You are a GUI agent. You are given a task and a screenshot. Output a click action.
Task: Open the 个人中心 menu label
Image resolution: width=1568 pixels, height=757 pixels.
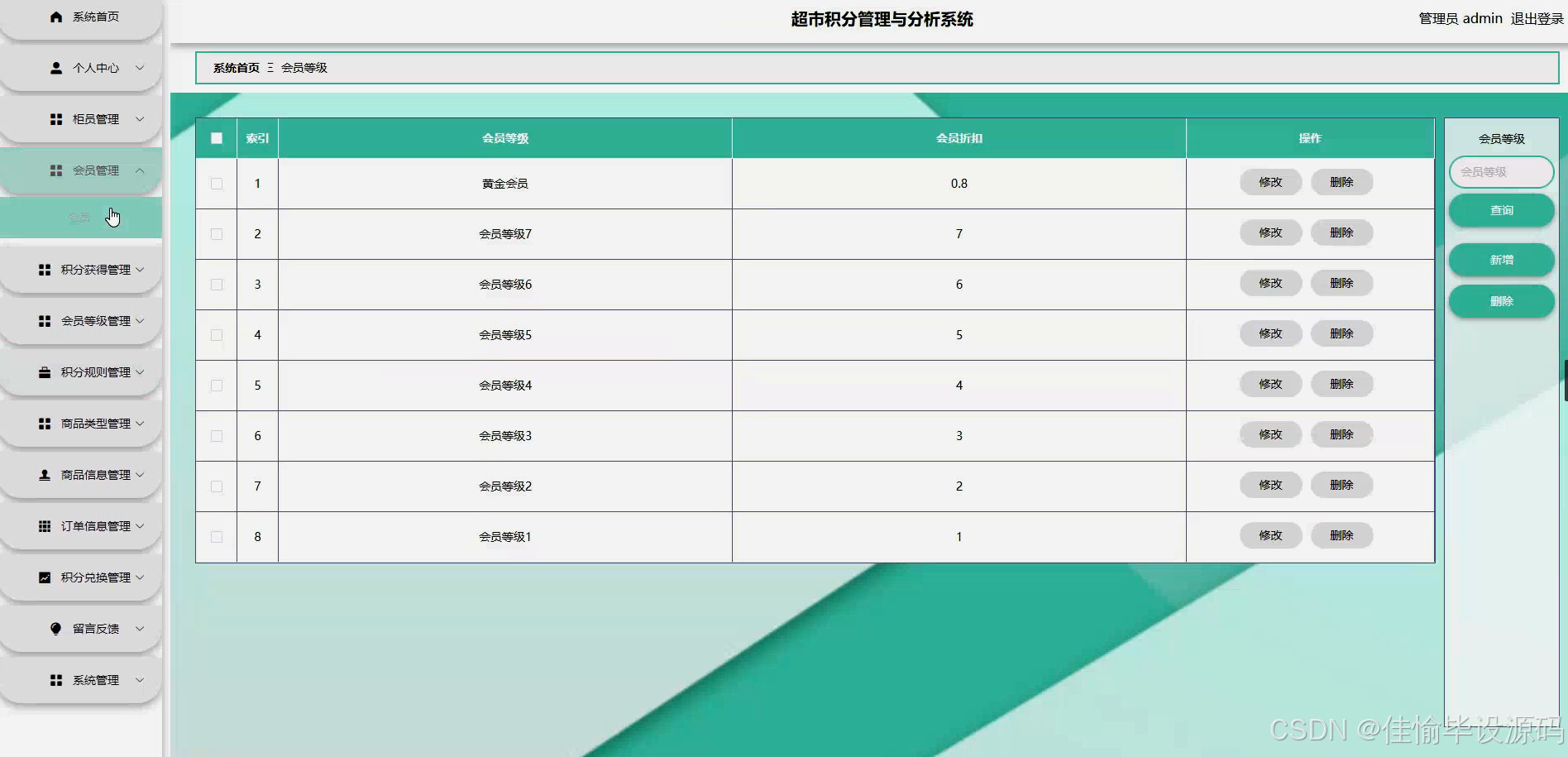(96, 68)
